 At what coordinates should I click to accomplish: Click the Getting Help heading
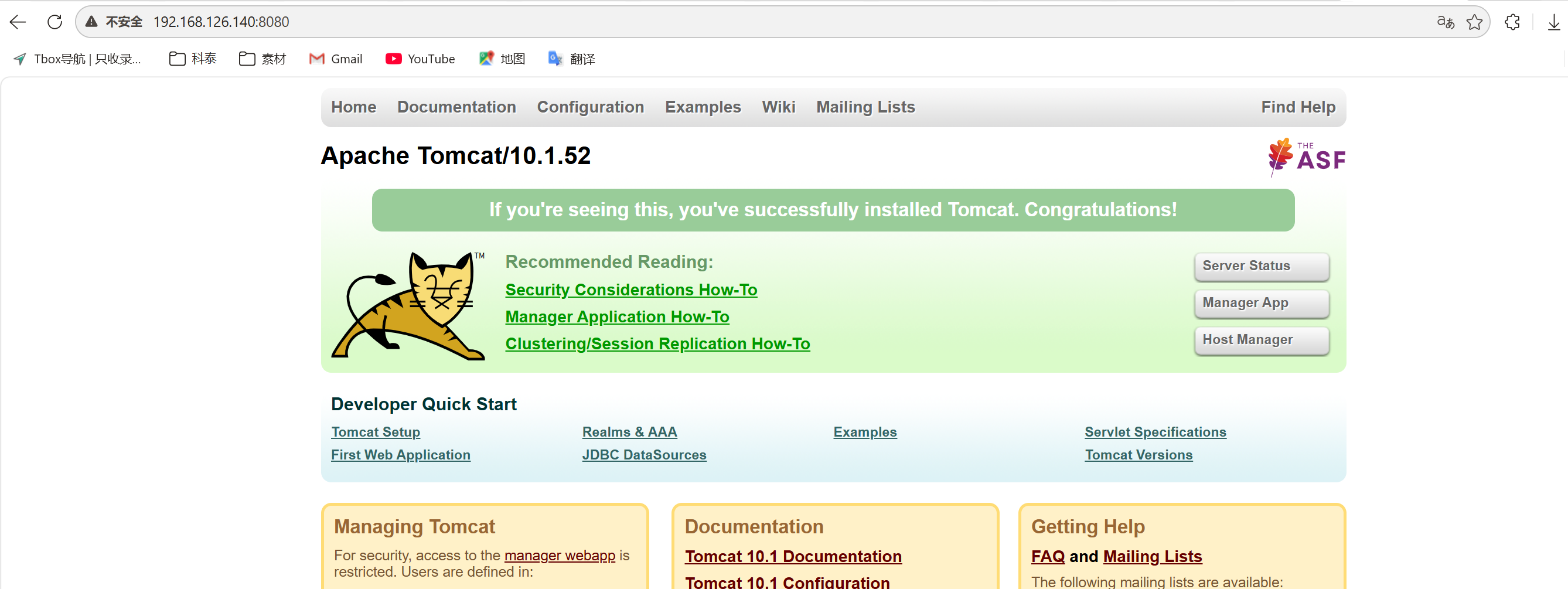(x=1088, y=526)
